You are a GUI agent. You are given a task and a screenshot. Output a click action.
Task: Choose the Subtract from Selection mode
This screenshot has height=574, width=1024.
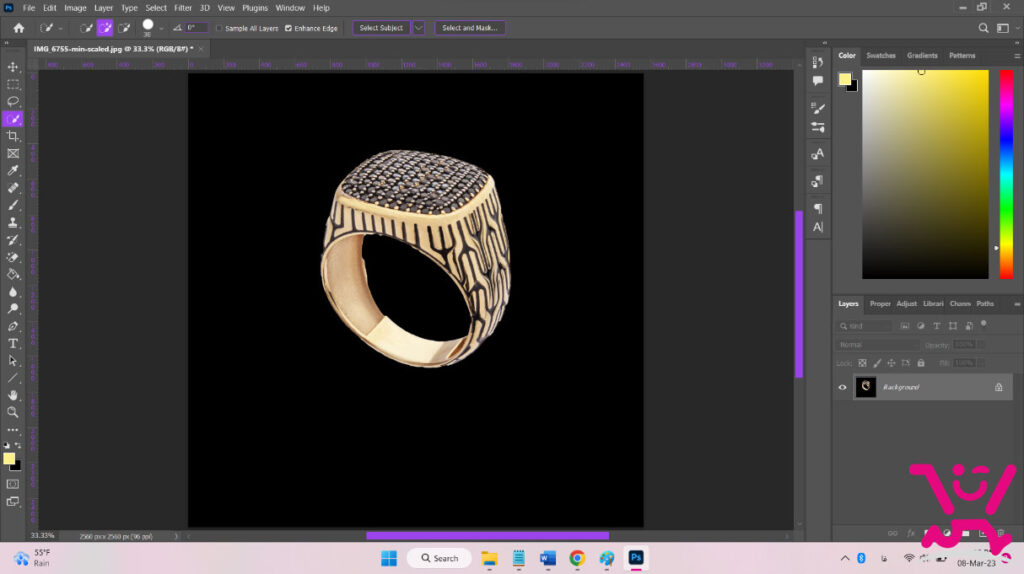[x=123, y=28]
